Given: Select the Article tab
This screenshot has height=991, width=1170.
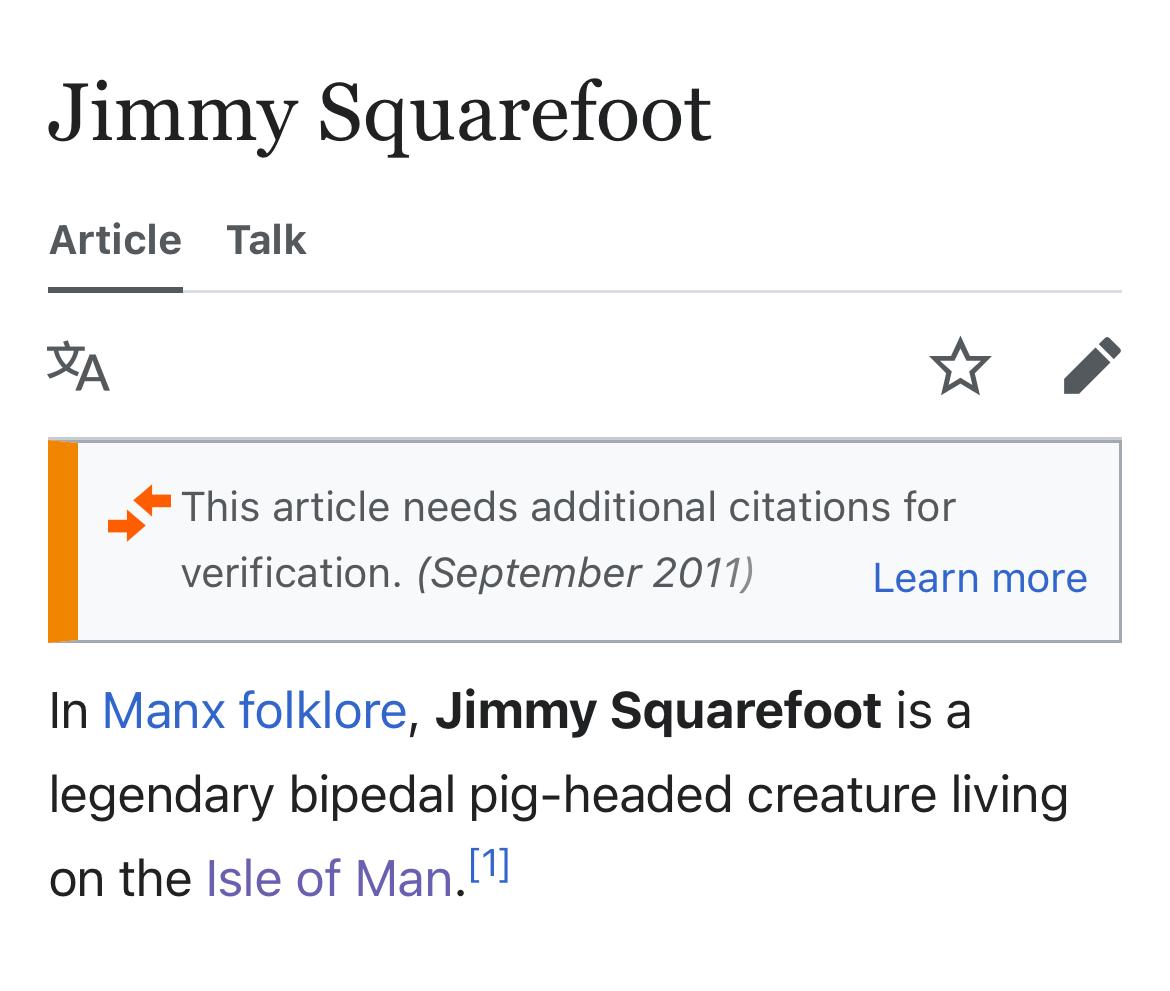Looking at the screenshot, I should click(115, 241).
